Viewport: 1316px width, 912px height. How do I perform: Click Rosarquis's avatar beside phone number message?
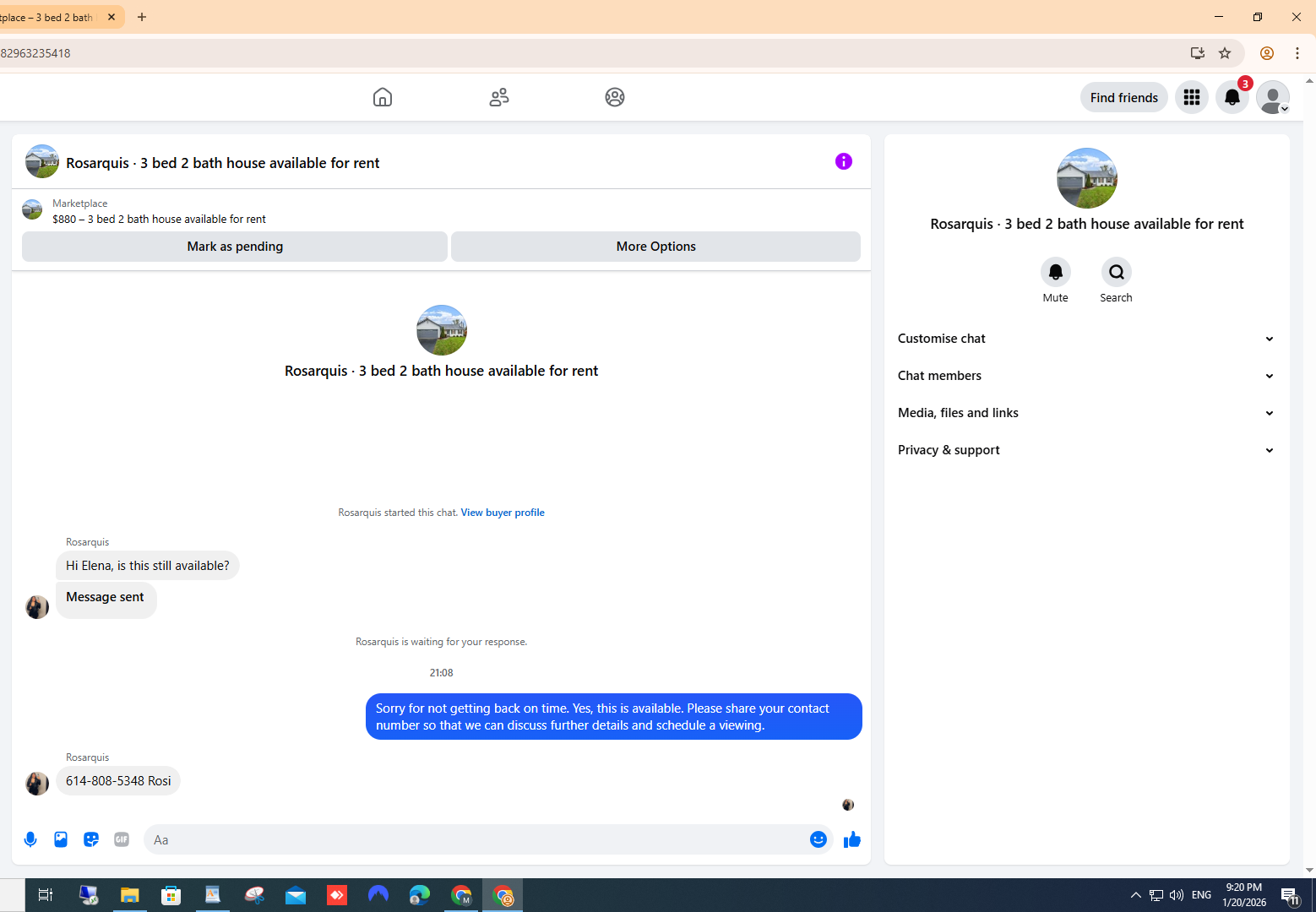coord(37,784)
